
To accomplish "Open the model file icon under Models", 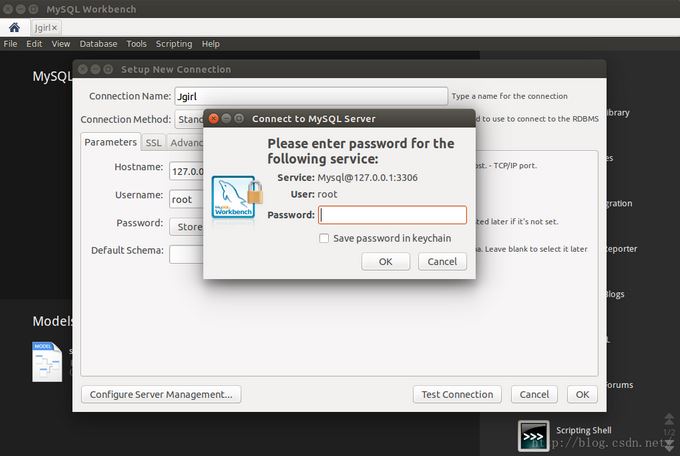I will point(47,361).
